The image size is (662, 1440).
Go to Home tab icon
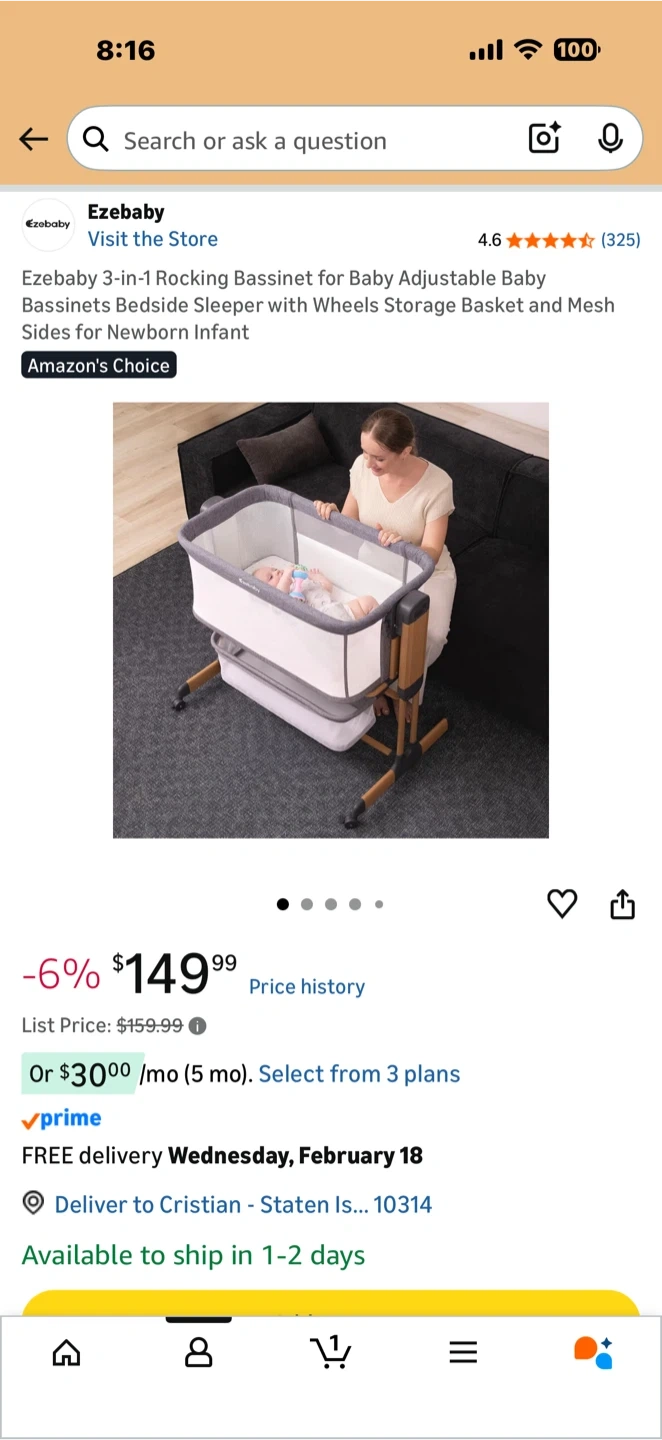point(66,1353)
